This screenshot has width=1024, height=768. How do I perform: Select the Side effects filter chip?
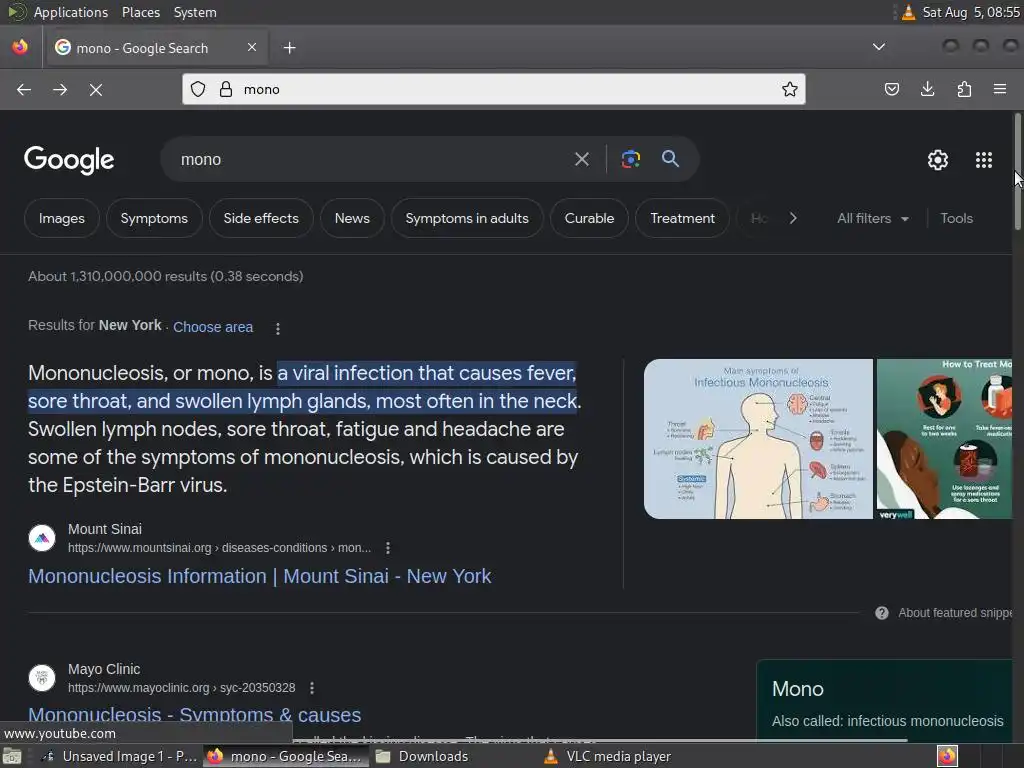pyautogui.click(x=261, y=218)
